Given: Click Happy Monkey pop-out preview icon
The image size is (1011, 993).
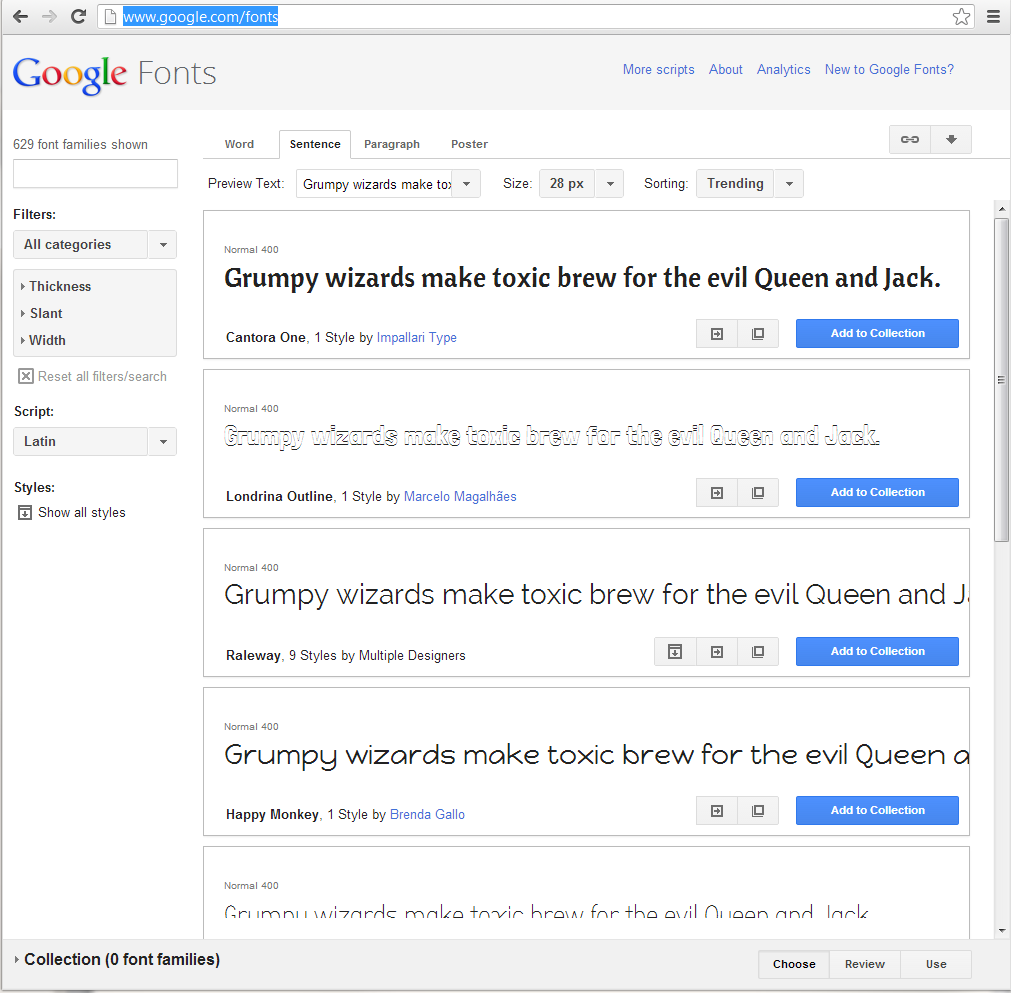Looking at the screenshot, I should [757, 810].
